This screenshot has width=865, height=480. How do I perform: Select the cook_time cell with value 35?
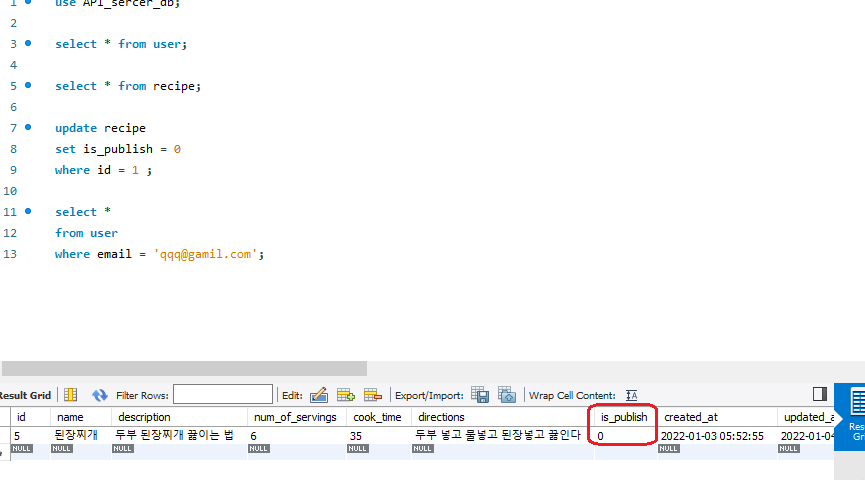pyautogui.click(x=378, y=435)
